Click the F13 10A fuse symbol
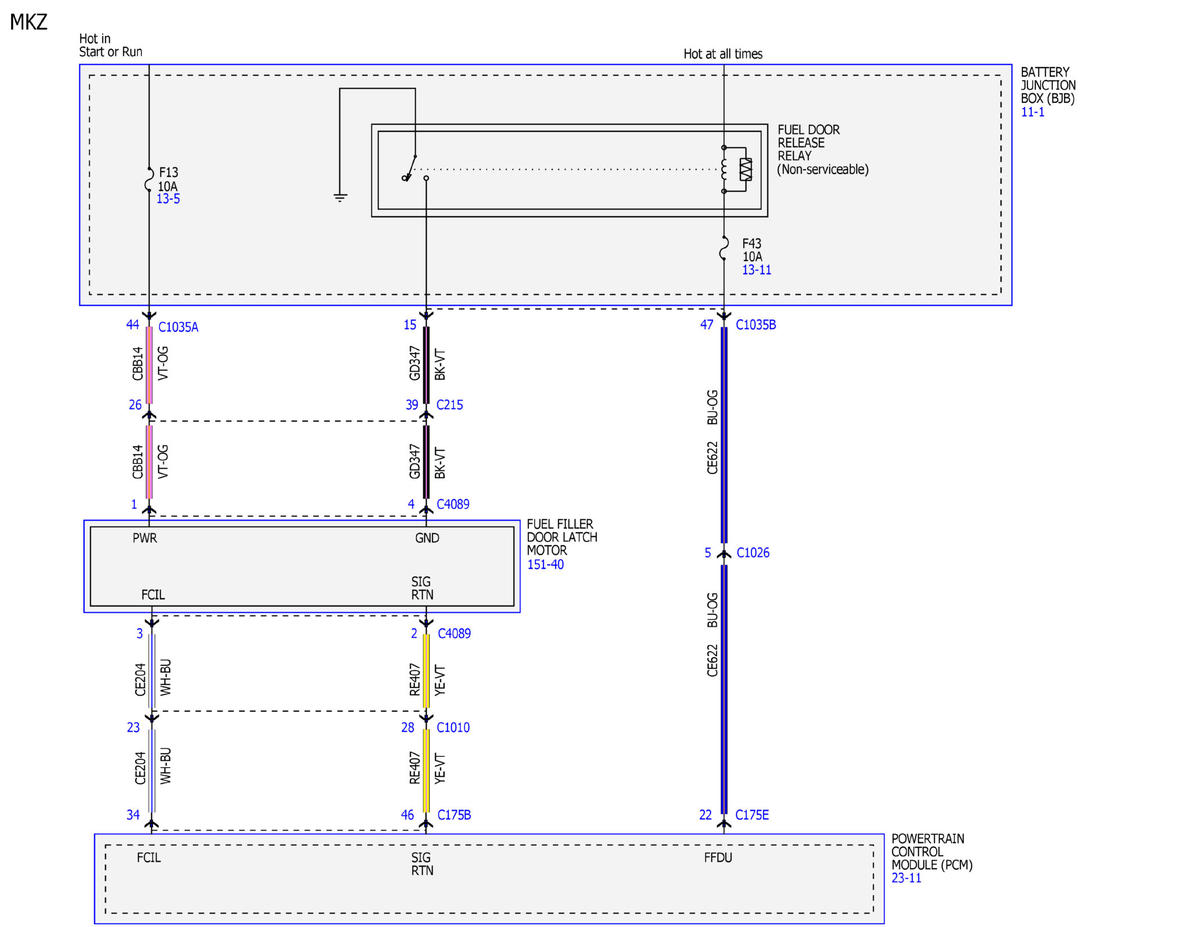Screen dimensions: 1200x927 tap(149, 185)
